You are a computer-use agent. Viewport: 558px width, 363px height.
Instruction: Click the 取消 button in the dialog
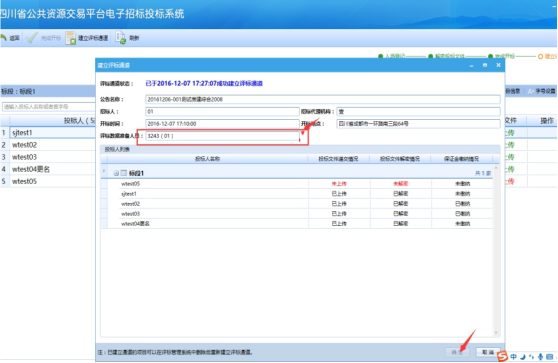488,352
